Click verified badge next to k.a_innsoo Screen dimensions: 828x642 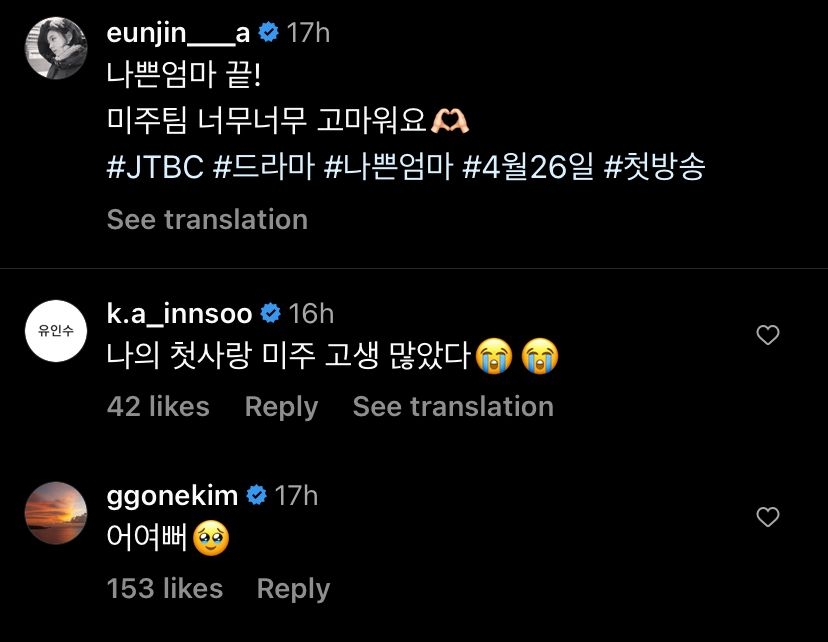pos(270,314)
